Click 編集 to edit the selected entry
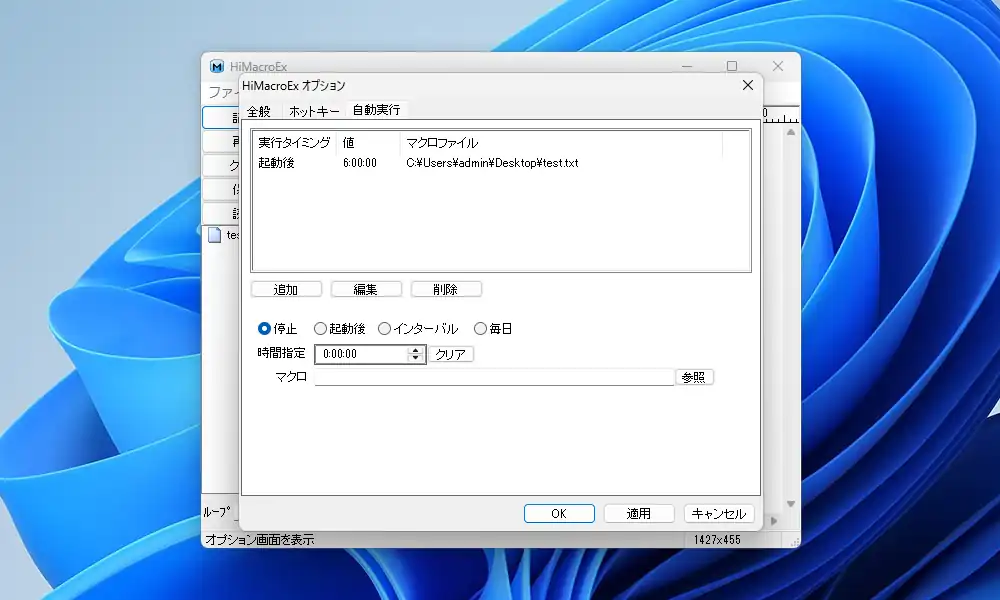 [x=366, y=288]
